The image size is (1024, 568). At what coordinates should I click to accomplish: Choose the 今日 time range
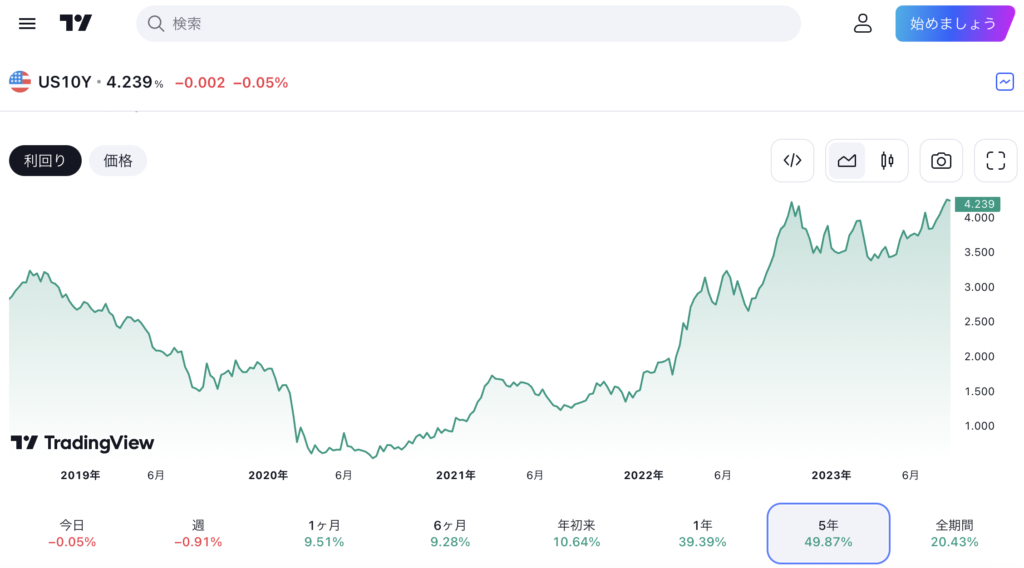point(72,533)
